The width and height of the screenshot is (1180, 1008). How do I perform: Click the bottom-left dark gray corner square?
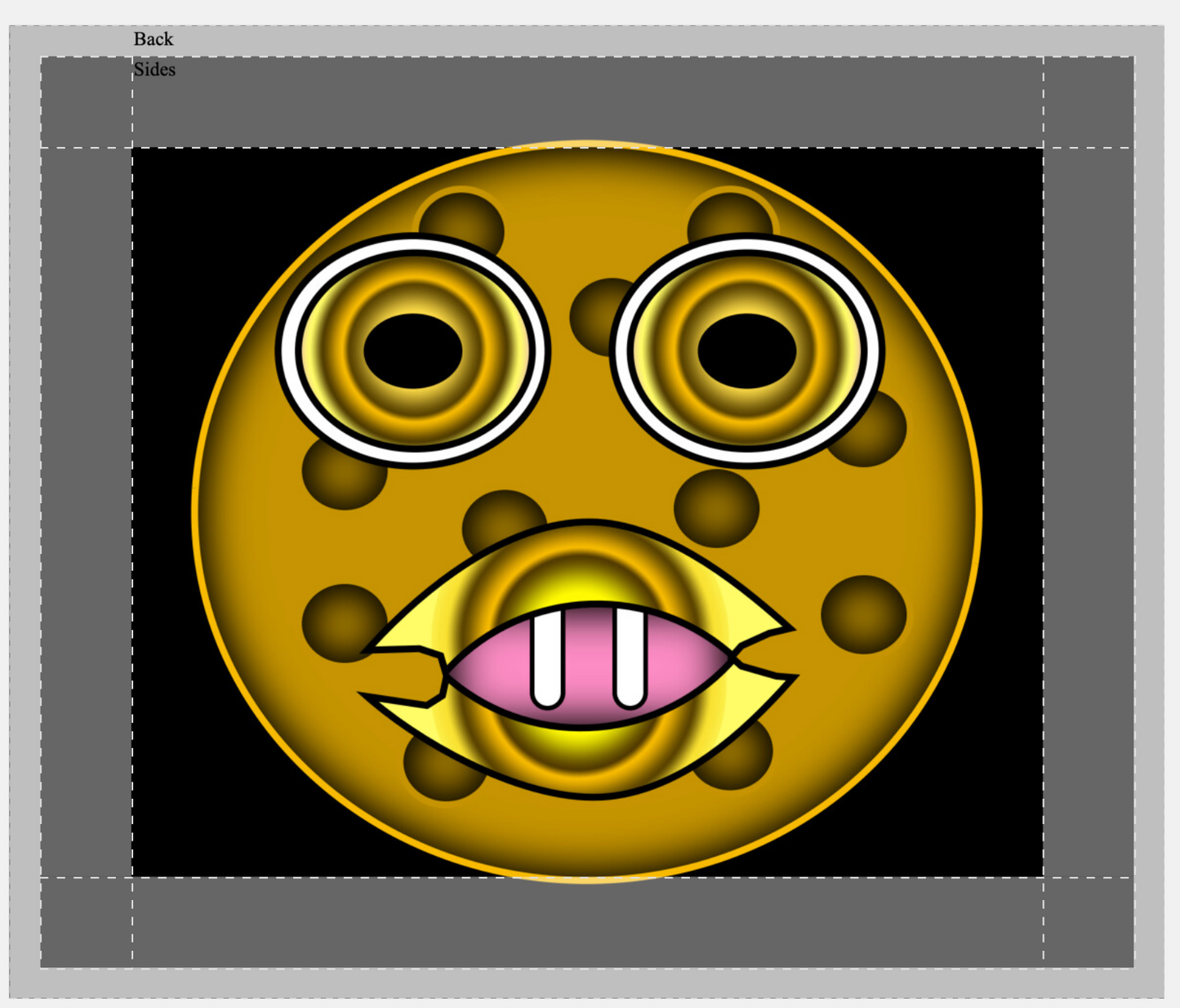[87, 922]
